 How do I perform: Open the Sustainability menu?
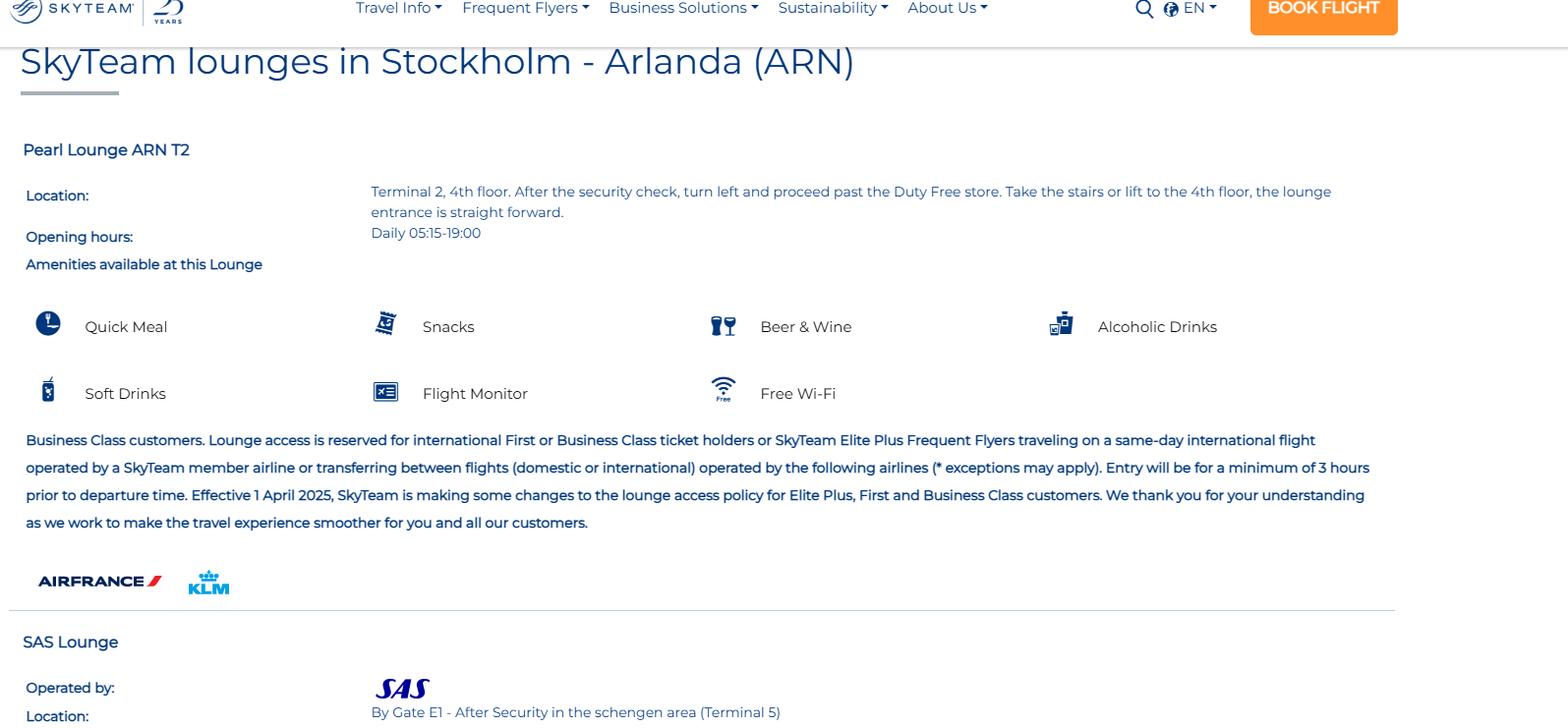(x=833, y=8)
